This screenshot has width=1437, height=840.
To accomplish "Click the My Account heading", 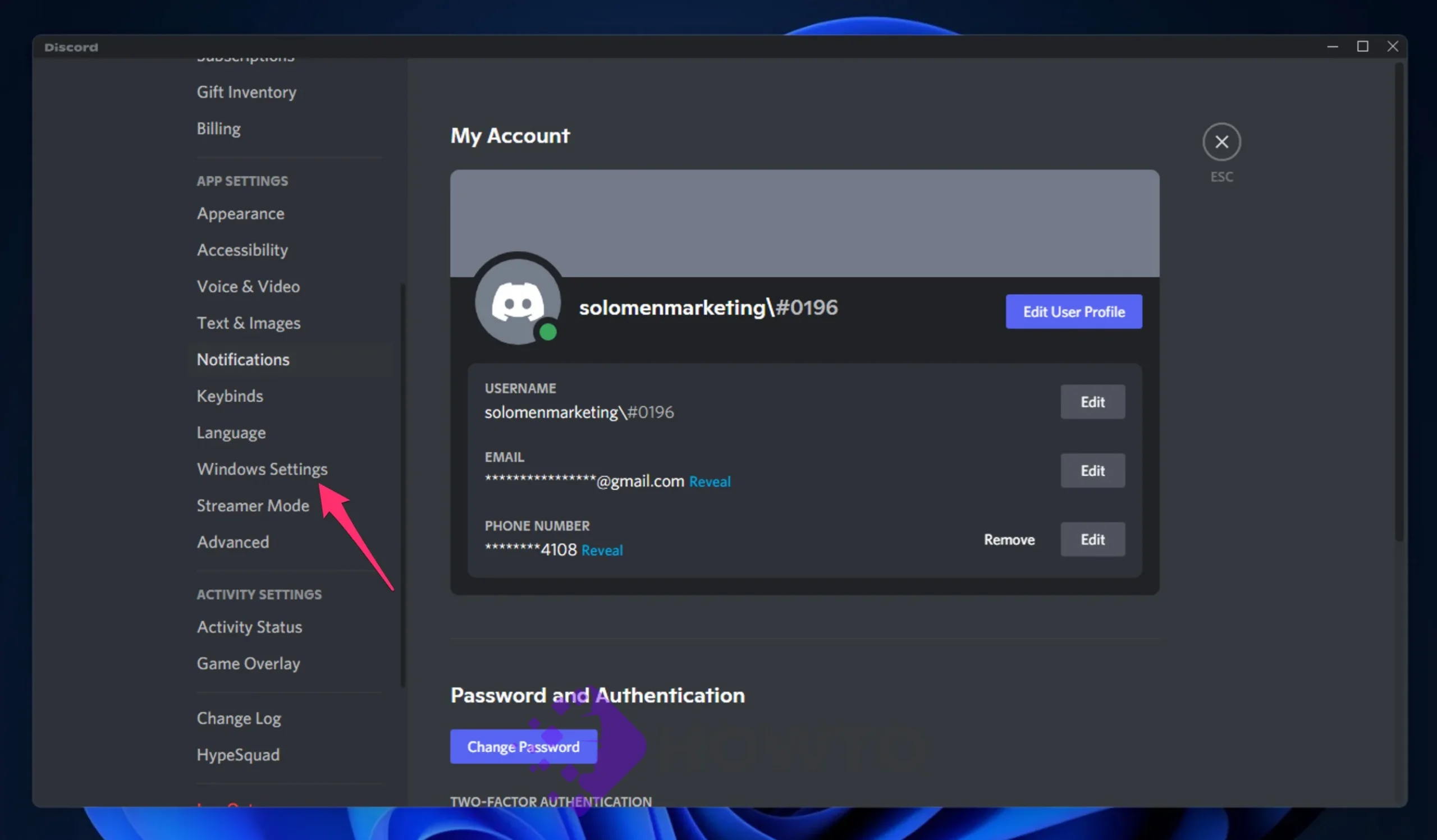I will click(510, 136).
